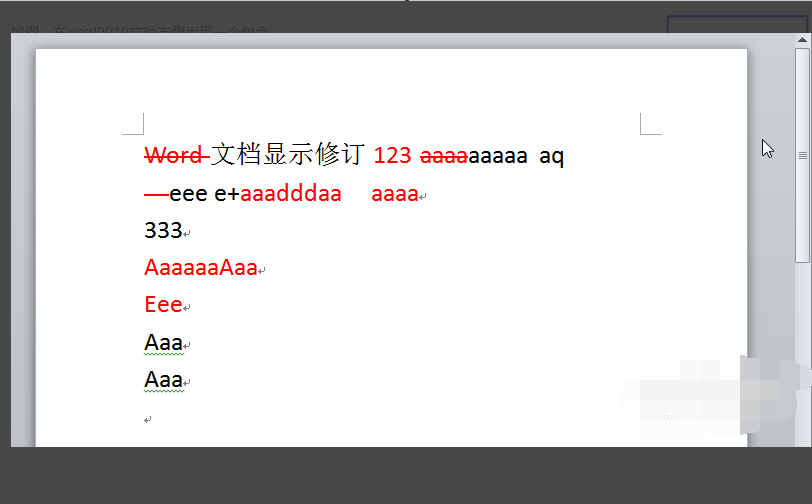Click the first "Aaa" line with green underline
The image size is (812, 504).
[x=164, y=343]
